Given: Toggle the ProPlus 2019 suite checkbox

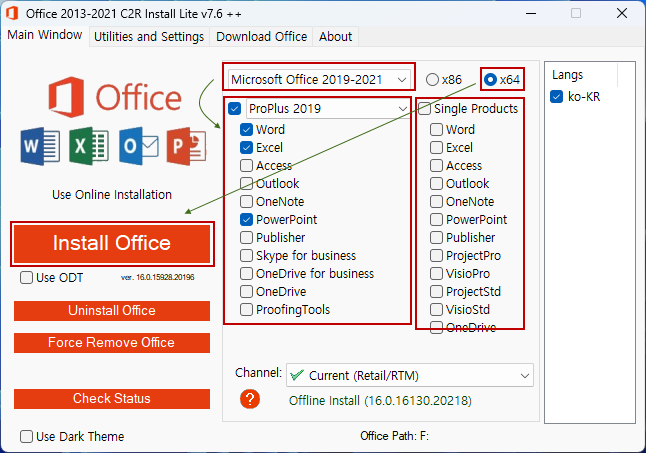Looking at the screenshot, I should pos(234,109).
